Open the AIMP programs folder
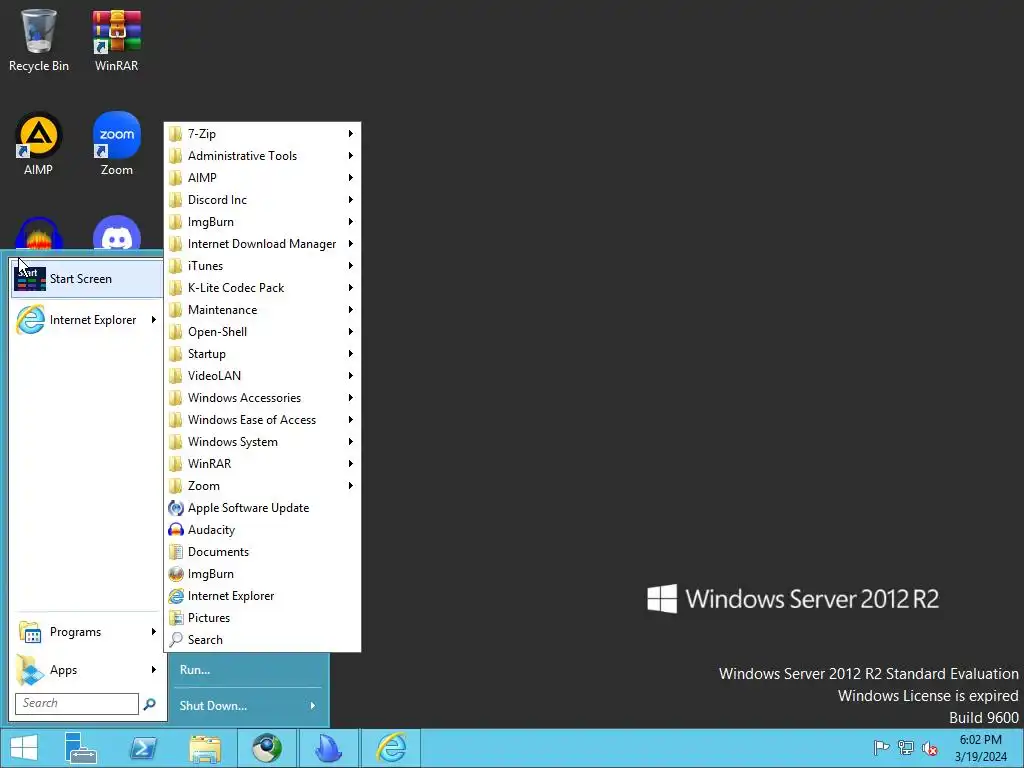Screen dimensions: 1024x768 (x=262, y=178)
